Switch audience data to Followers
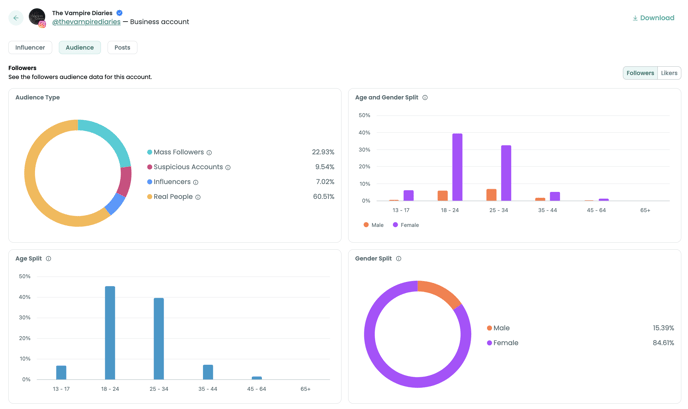This screenshot has height=409, width=688. pos(640,73)
